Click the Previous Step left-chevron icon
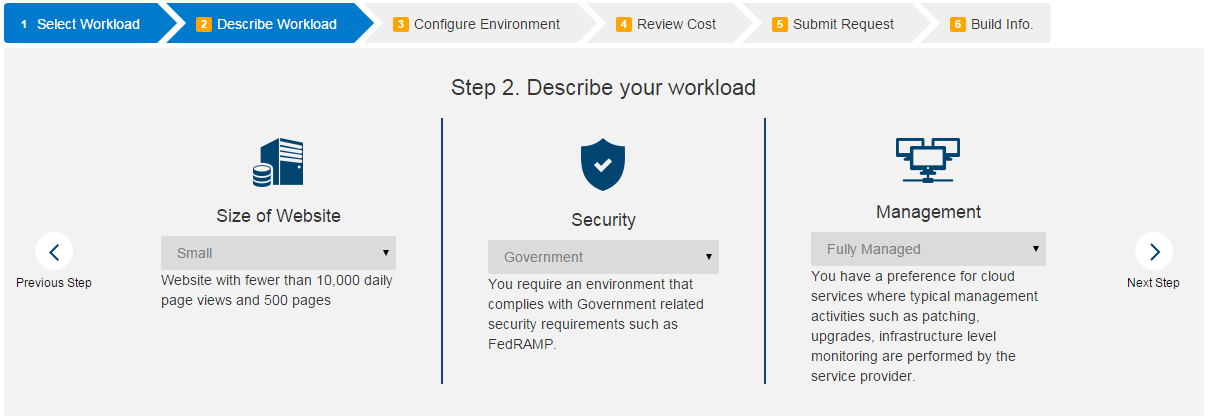The width and height of the screenshot is (1205, 416). (54, 251)
